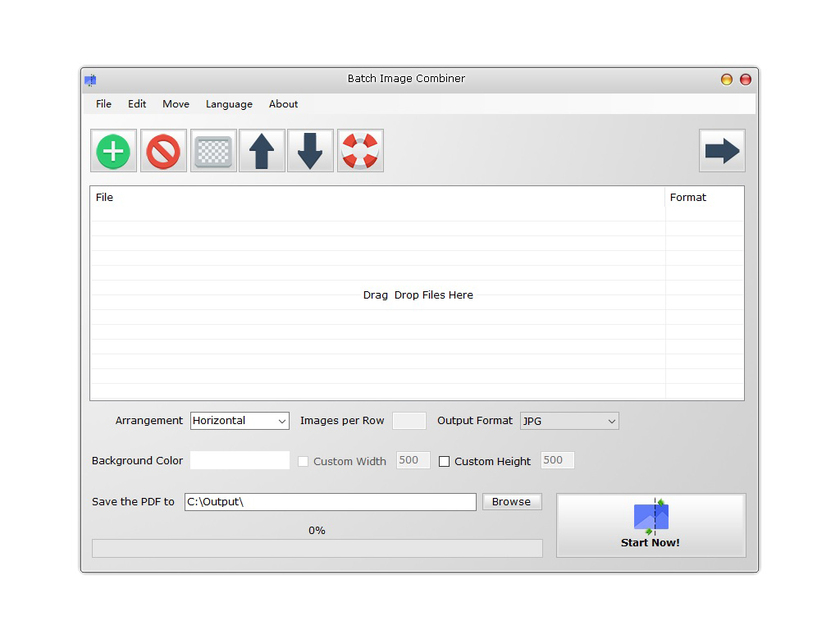840x630 pixels.
Task: Open the Language menu
Action: pos(229,104)
